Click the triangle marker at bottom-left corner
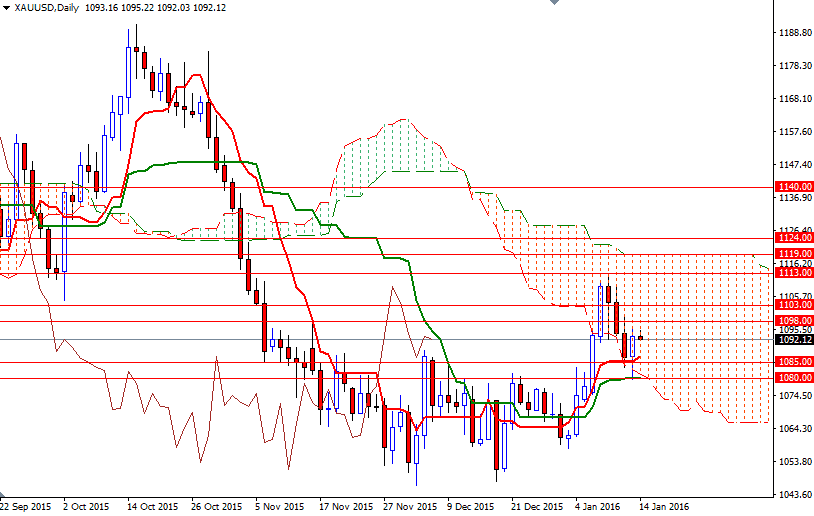 [2, 493]
